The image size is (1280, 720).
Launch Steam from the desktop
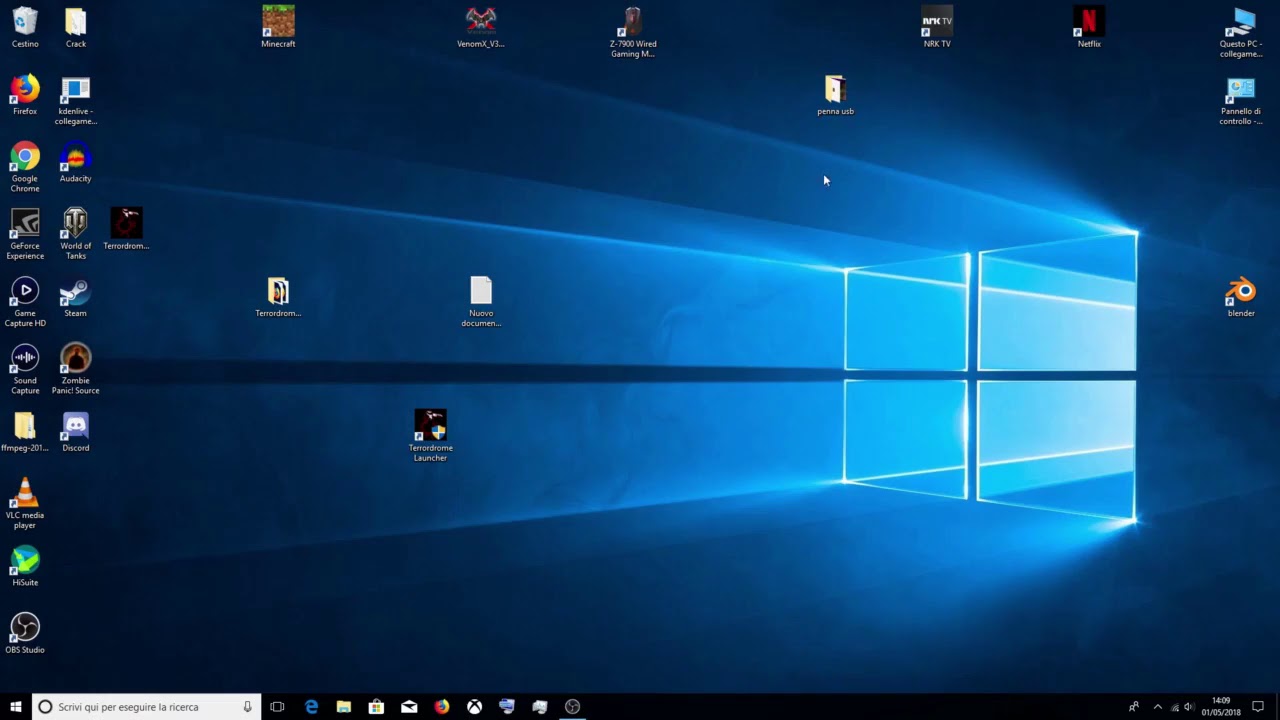click(76, 297)
